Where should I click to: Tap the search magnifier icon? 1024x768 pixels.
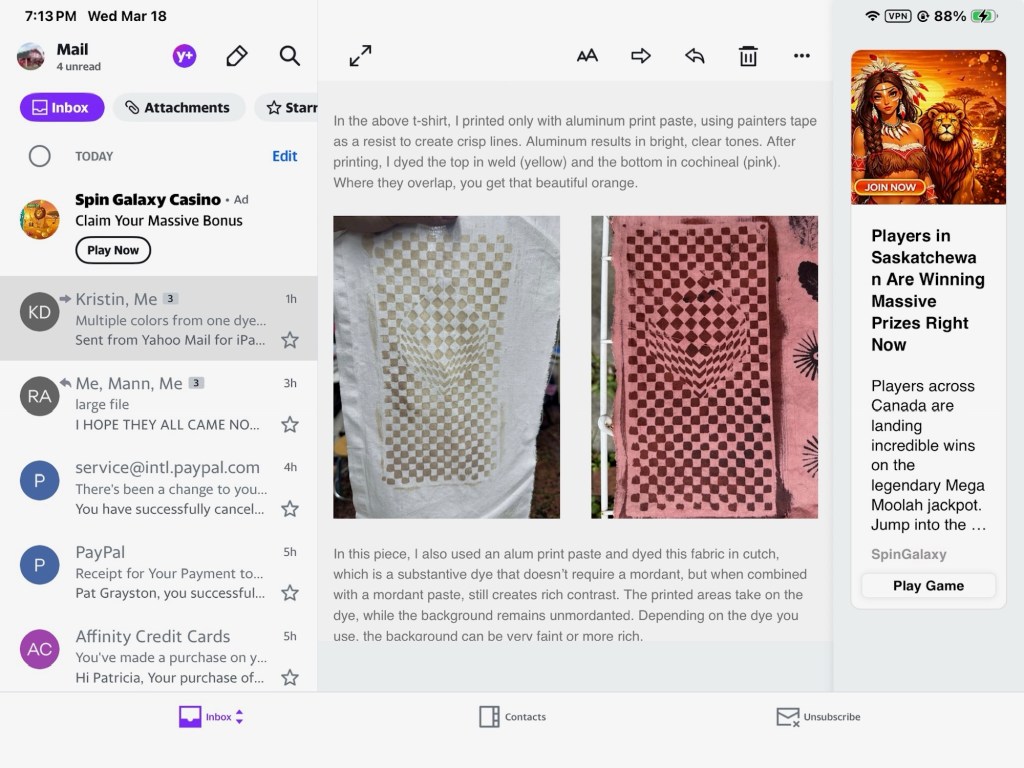290,56
